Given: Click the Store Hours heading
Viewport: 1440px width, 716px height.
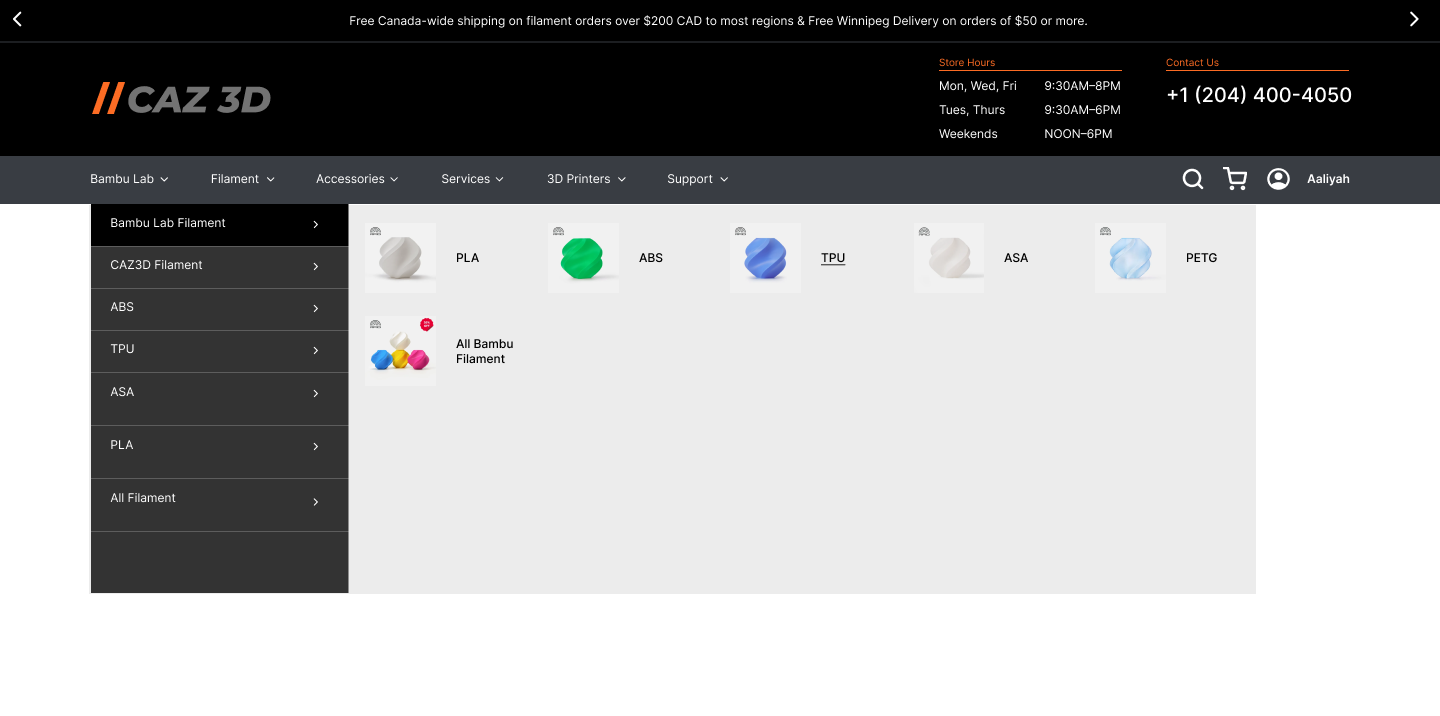Looking at the screenshot, I should 967,62.
